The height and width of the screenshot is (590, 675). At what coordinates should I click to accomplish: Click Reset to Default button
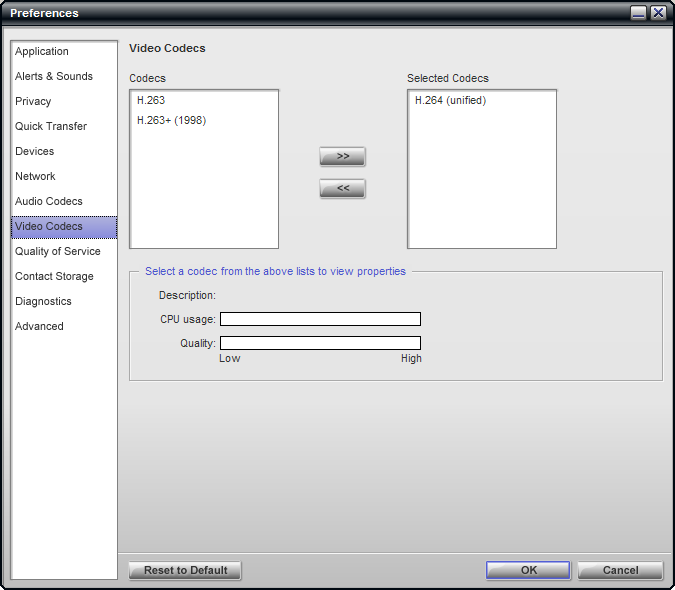click(x=185, y=570)
